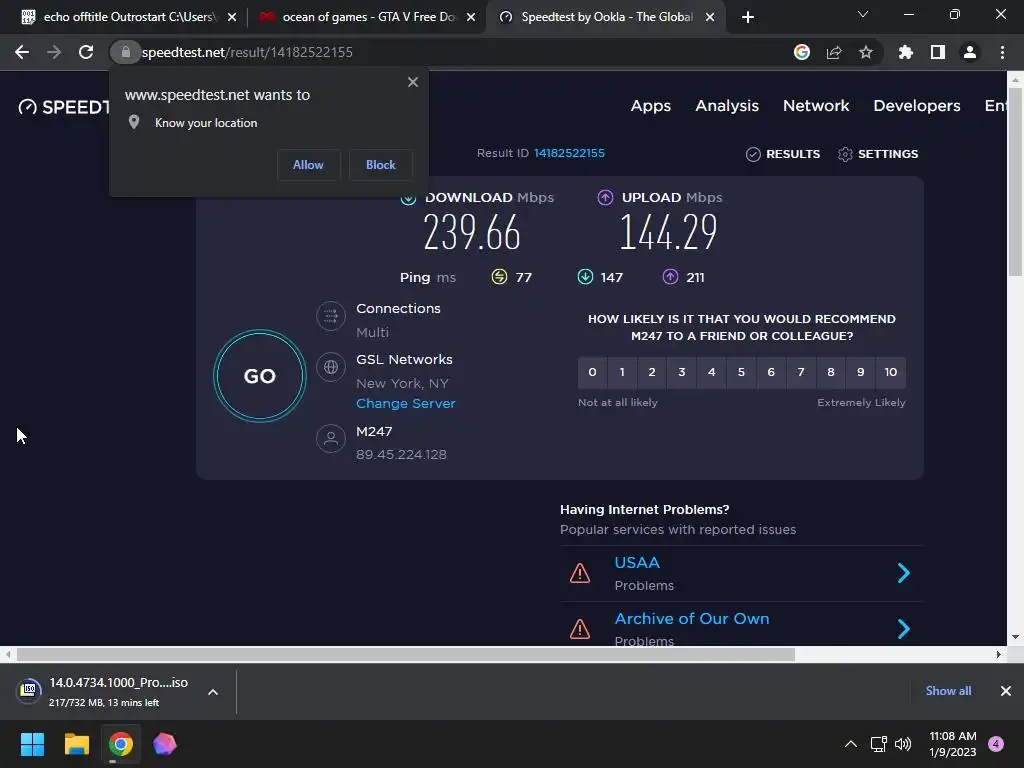The width and height of the screenshot is (1024, 768).
Task: Open network icon in system tray
Action: point(878,744)
